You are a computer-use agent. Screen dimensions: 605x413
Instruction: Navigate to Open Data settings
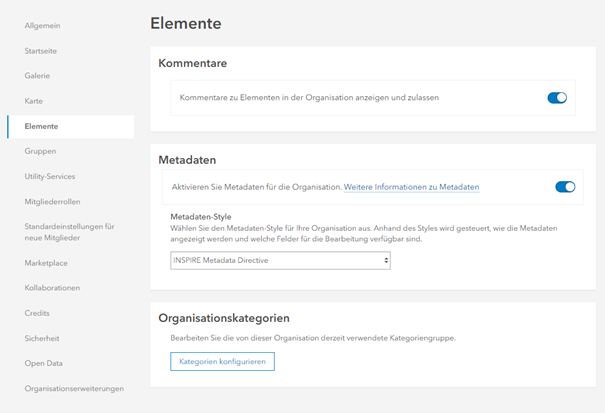point(44,363)
